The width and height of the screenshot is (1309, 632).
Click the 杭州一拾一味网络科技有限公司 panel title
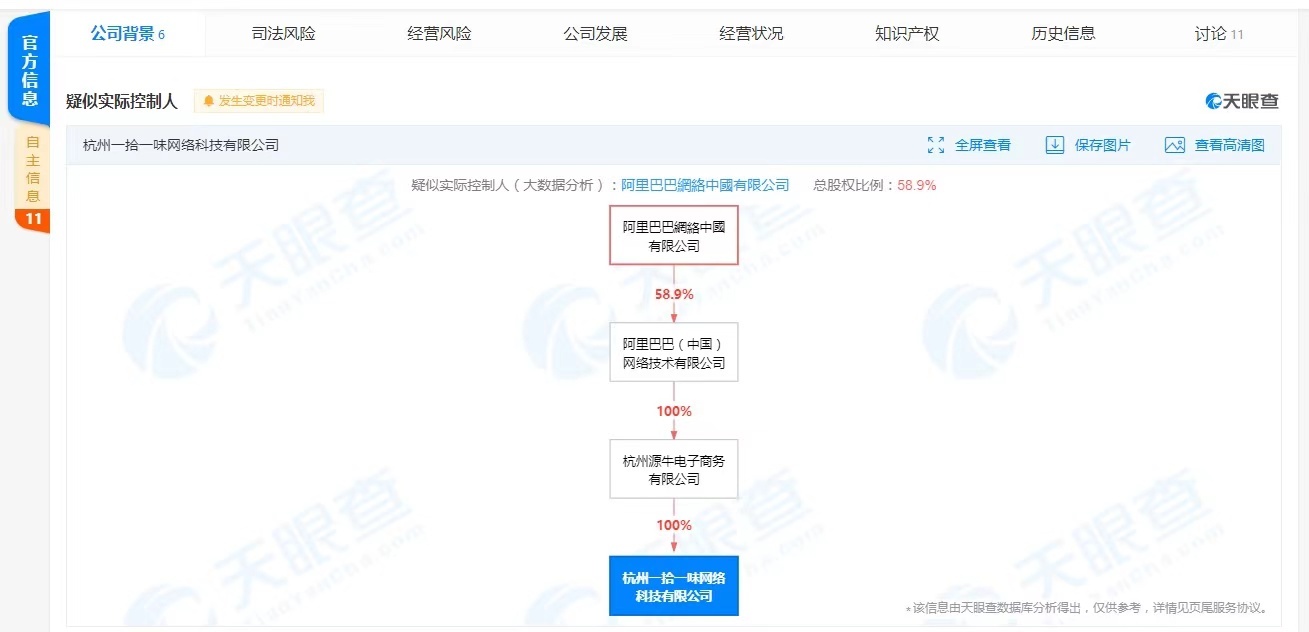point(180,145)
